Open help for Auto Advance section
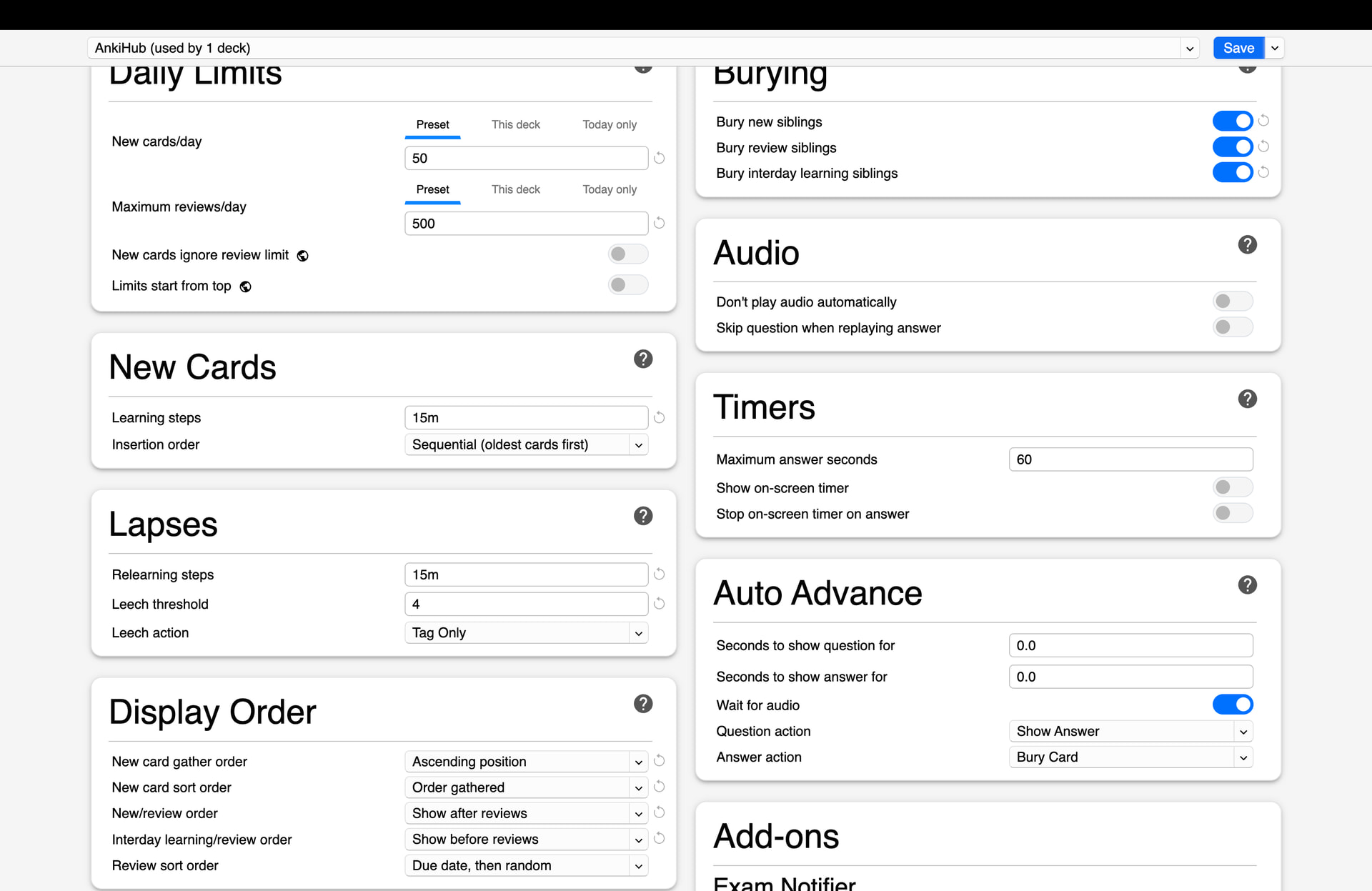The width and height of the screenshot is (1372, 891). tap(1248, 585)
